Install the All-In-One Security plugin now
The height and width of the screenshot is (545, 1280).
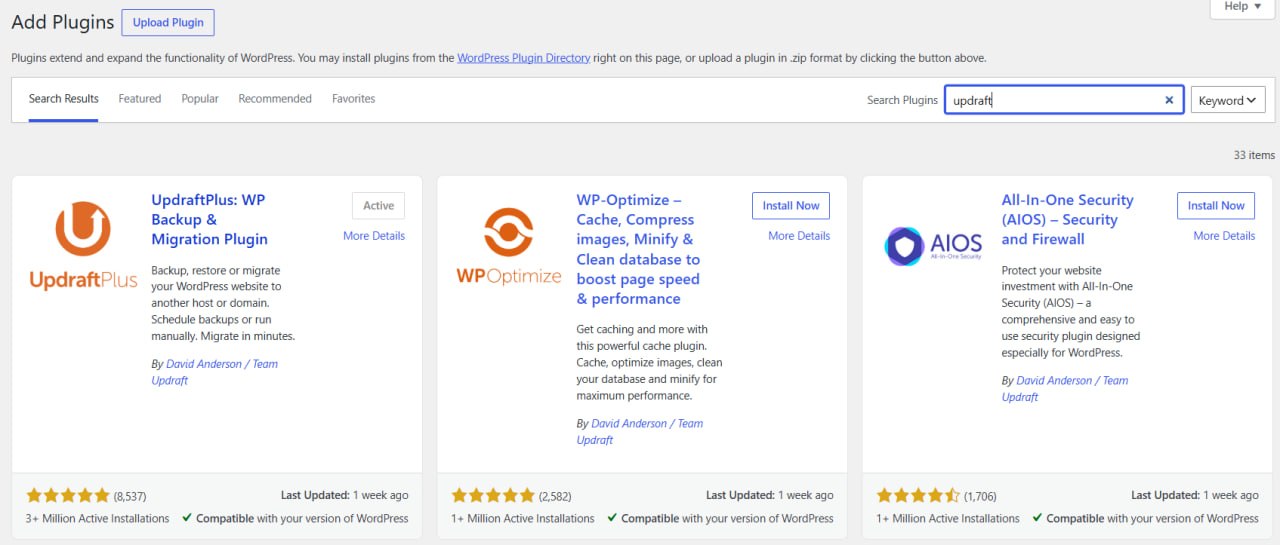(x=1216, y=206)
